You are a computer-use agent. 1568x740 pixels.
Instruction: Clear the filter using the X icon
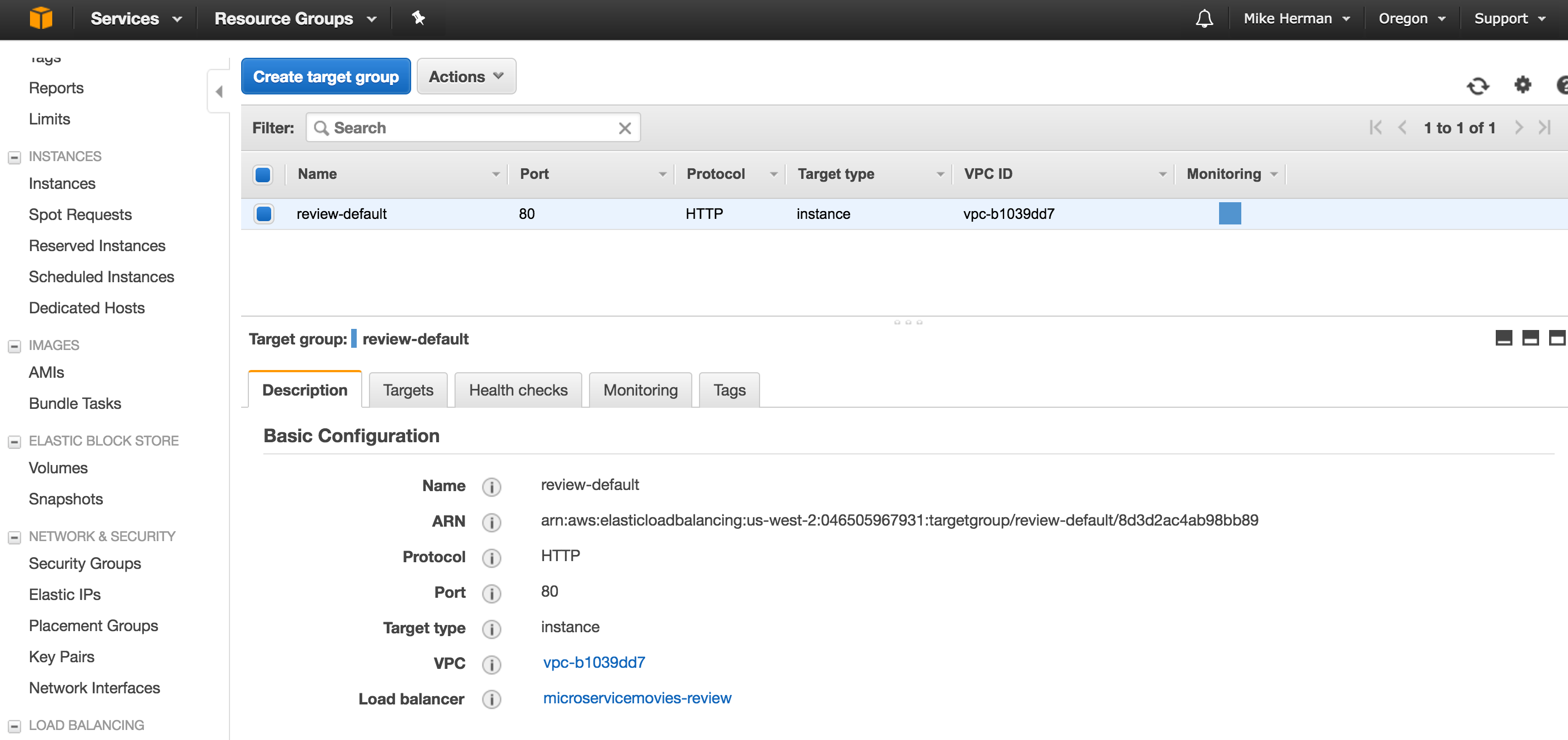click(625, 128)
